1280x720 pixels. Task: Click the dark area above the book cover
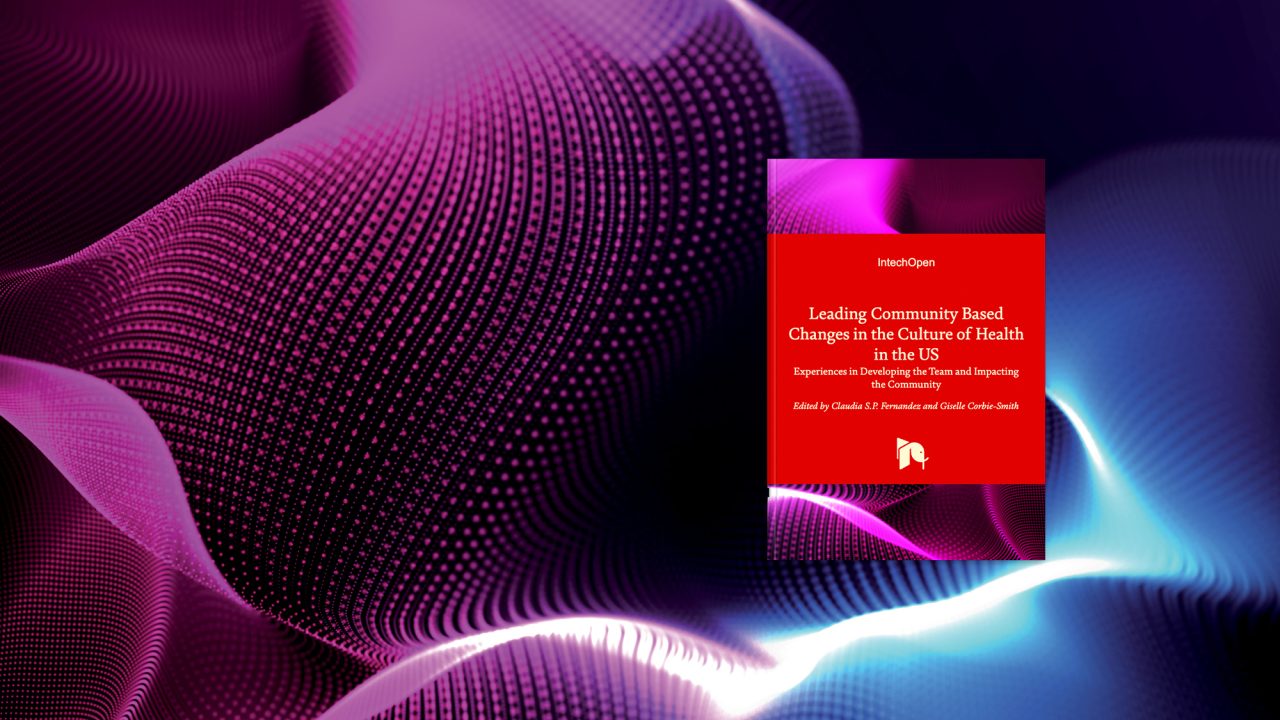(906, 80)
